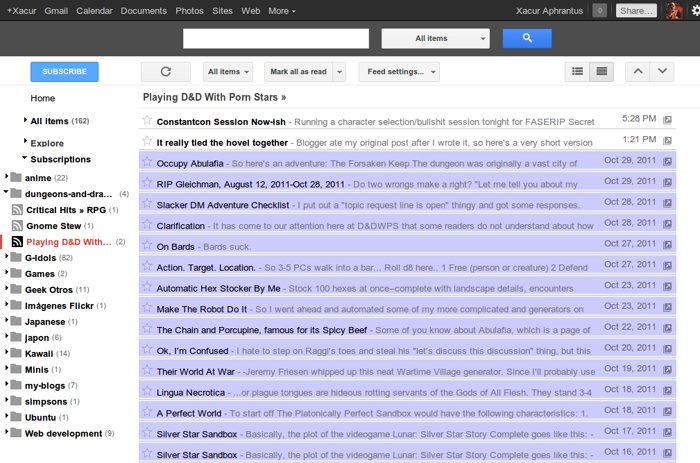Open original of Constantcon Session Now-ish post
The image size is (700, 463).
click(x=667, y=120)
